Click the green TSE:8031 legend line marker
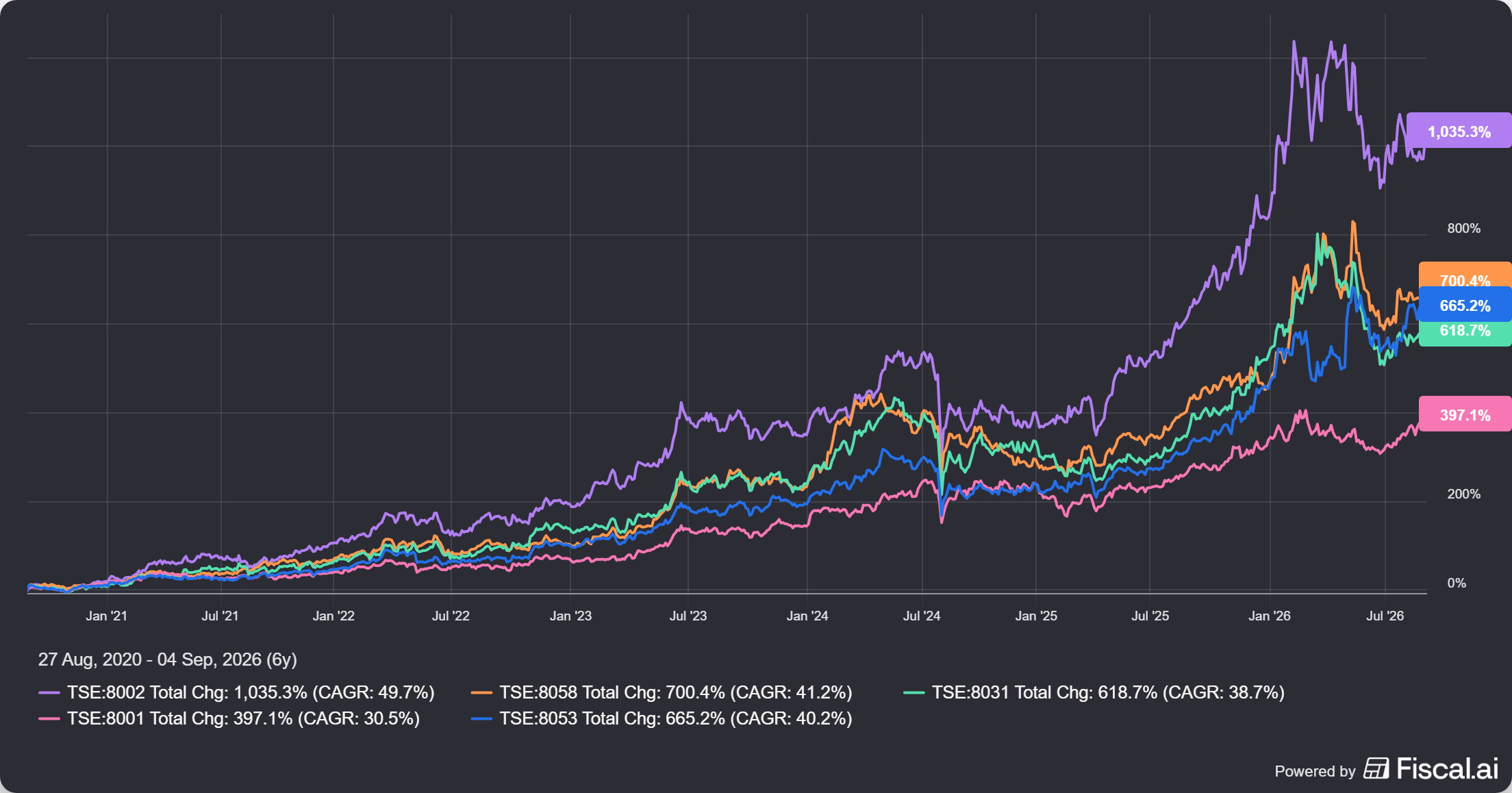Screen dimensions: 1512x793 [914, 693]
